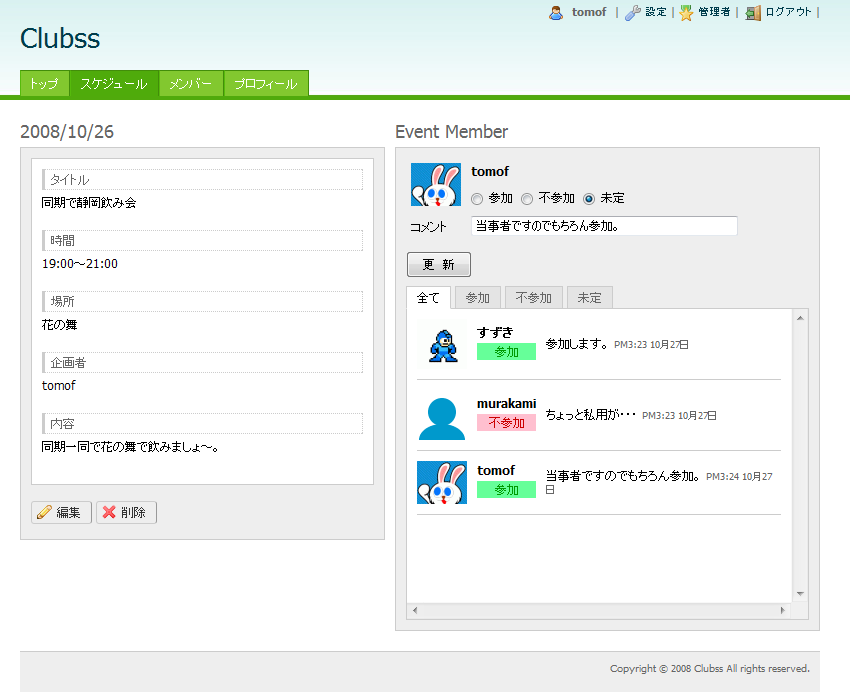
Task: Open the メンバー navigation tab
Action: coord(191,83)
